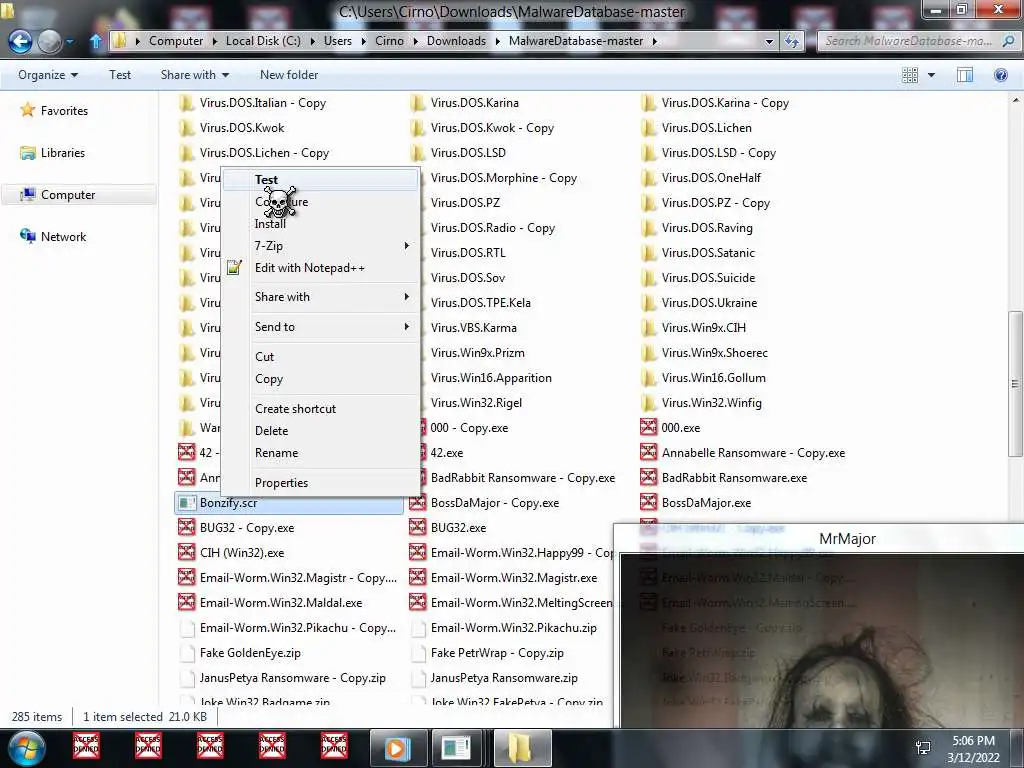The image size is (1024, 768).
Task: Click the Forward navigation arrow
Action: 50,41
